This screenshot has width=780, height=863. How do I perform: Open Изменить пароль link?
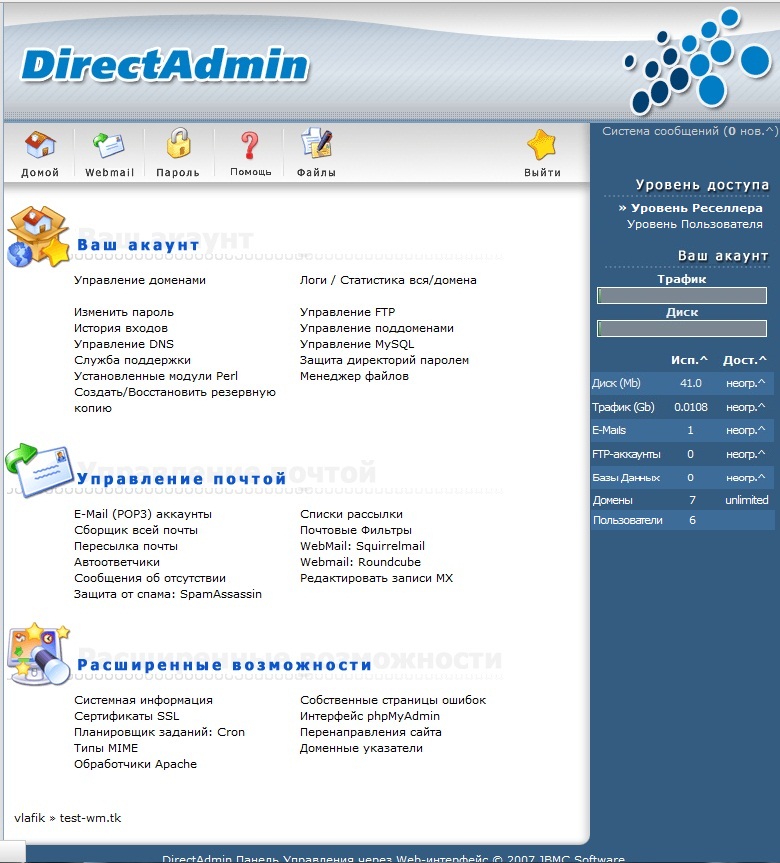click(x=124, y=312)
